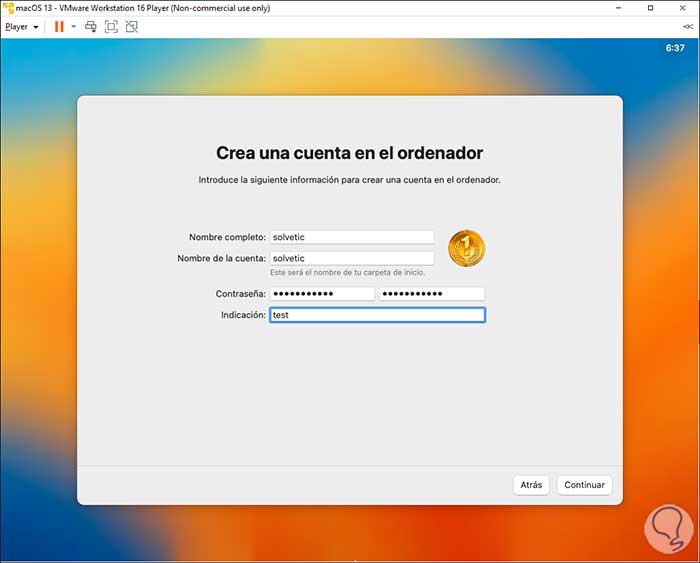This screenshot has width=700, height=563.
Task: Toggle Unity mode icon in toolbar
Action: coord(132,27)
